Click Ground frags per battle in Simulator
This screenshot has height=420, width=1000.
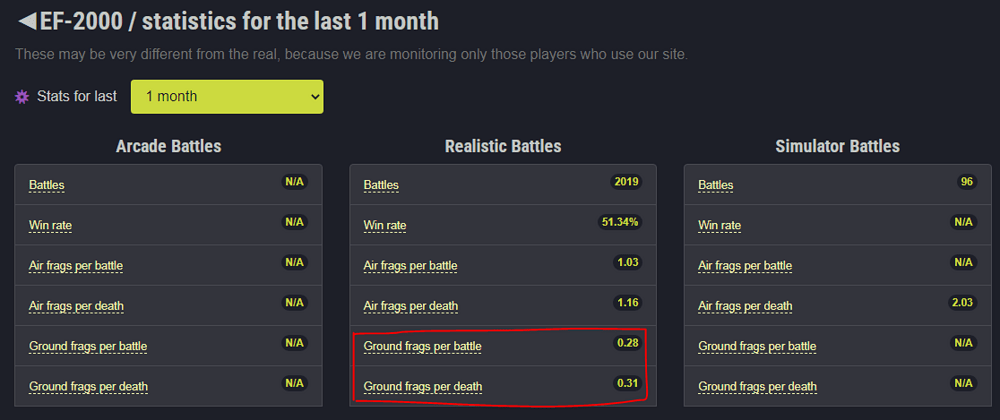click(757, 346)
